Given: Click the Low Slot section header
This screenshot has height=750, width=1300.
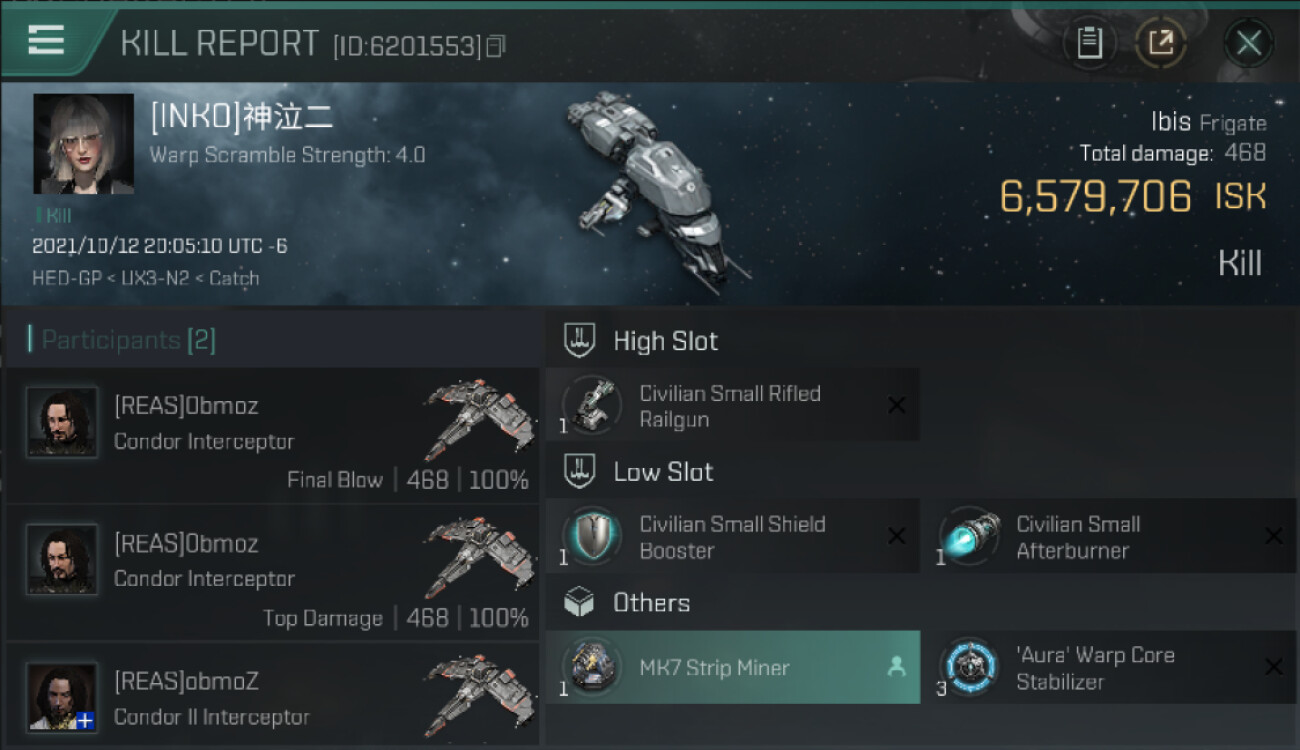Looking at the screenshot, I should [663, 472].
